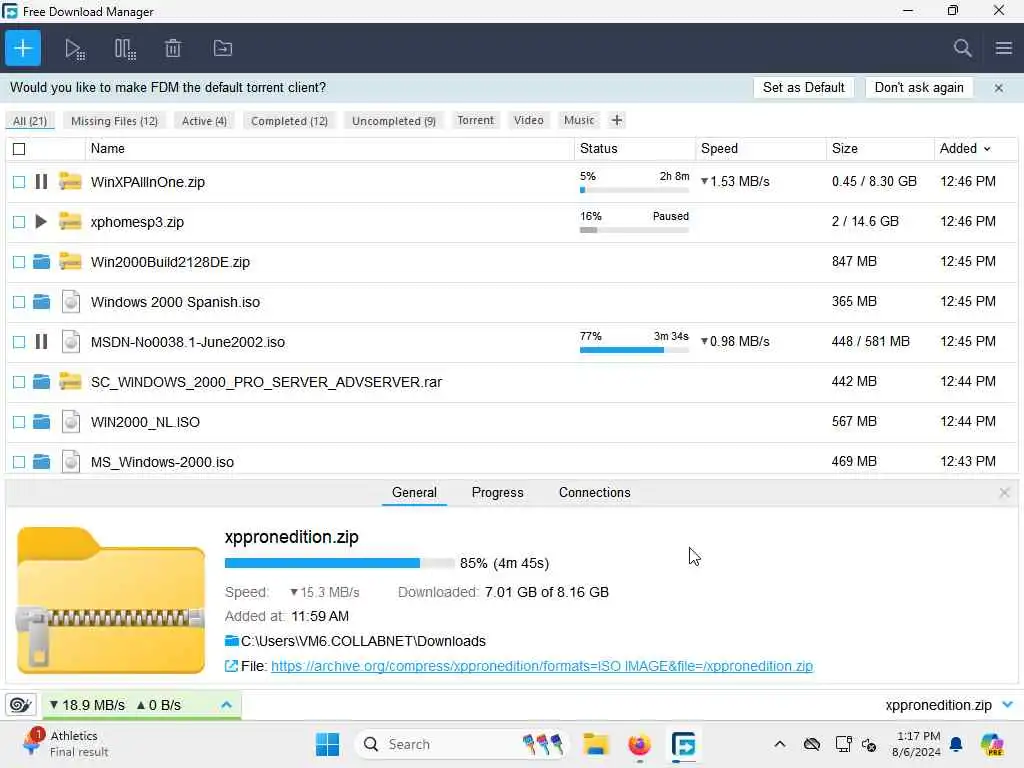Select the General details tab
Screen dimensions: 1024x768
pyautogui.click(x=414, y=492)
